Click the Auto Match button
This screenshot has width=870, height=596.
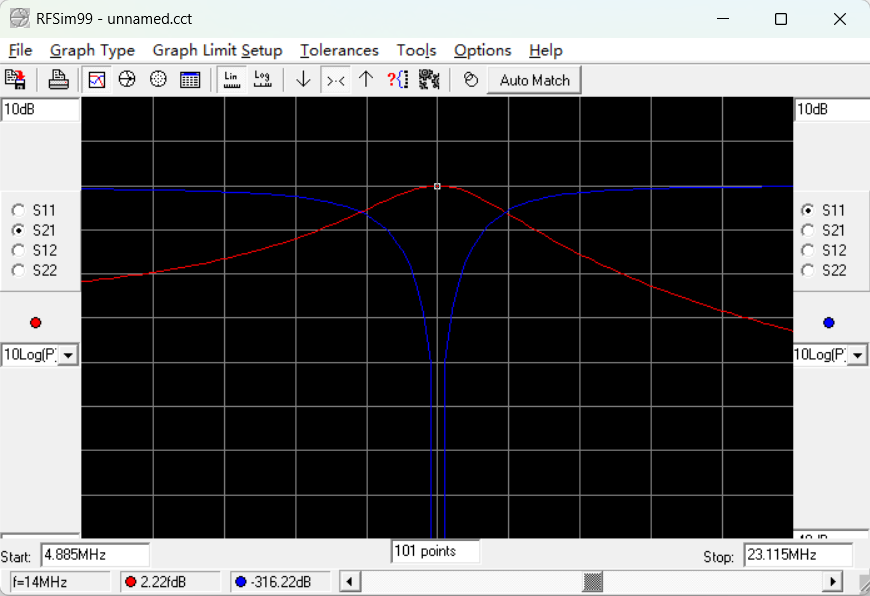click(x=534, y=80)
